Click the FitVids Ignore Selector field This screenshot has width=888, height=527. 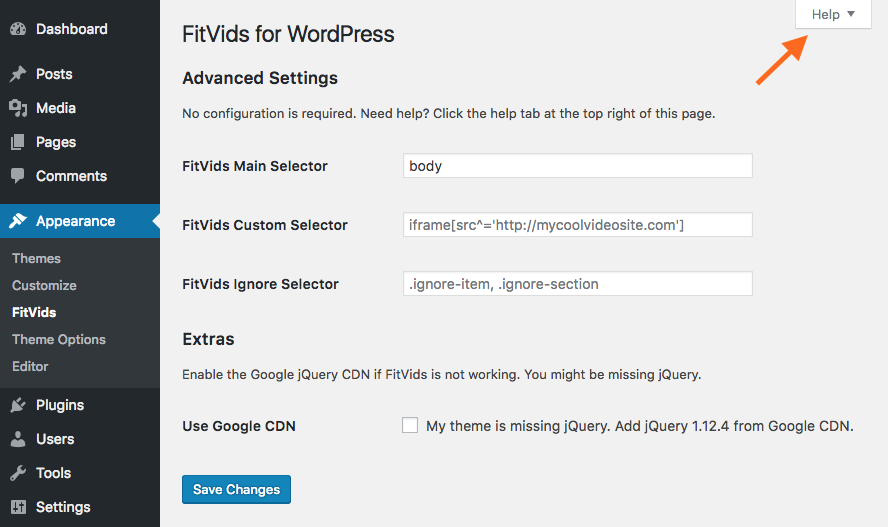click(x=578, y=284)
